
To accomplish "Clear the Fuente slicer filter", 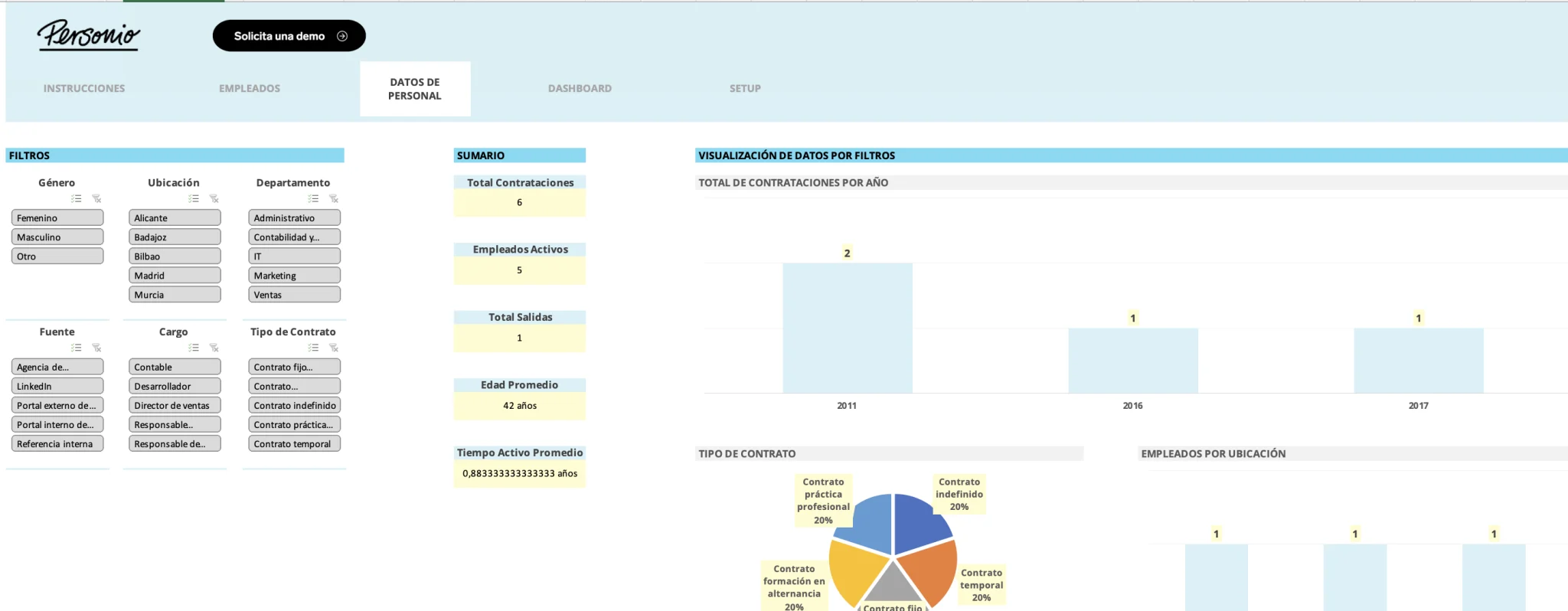I will (x=96, y=348).
